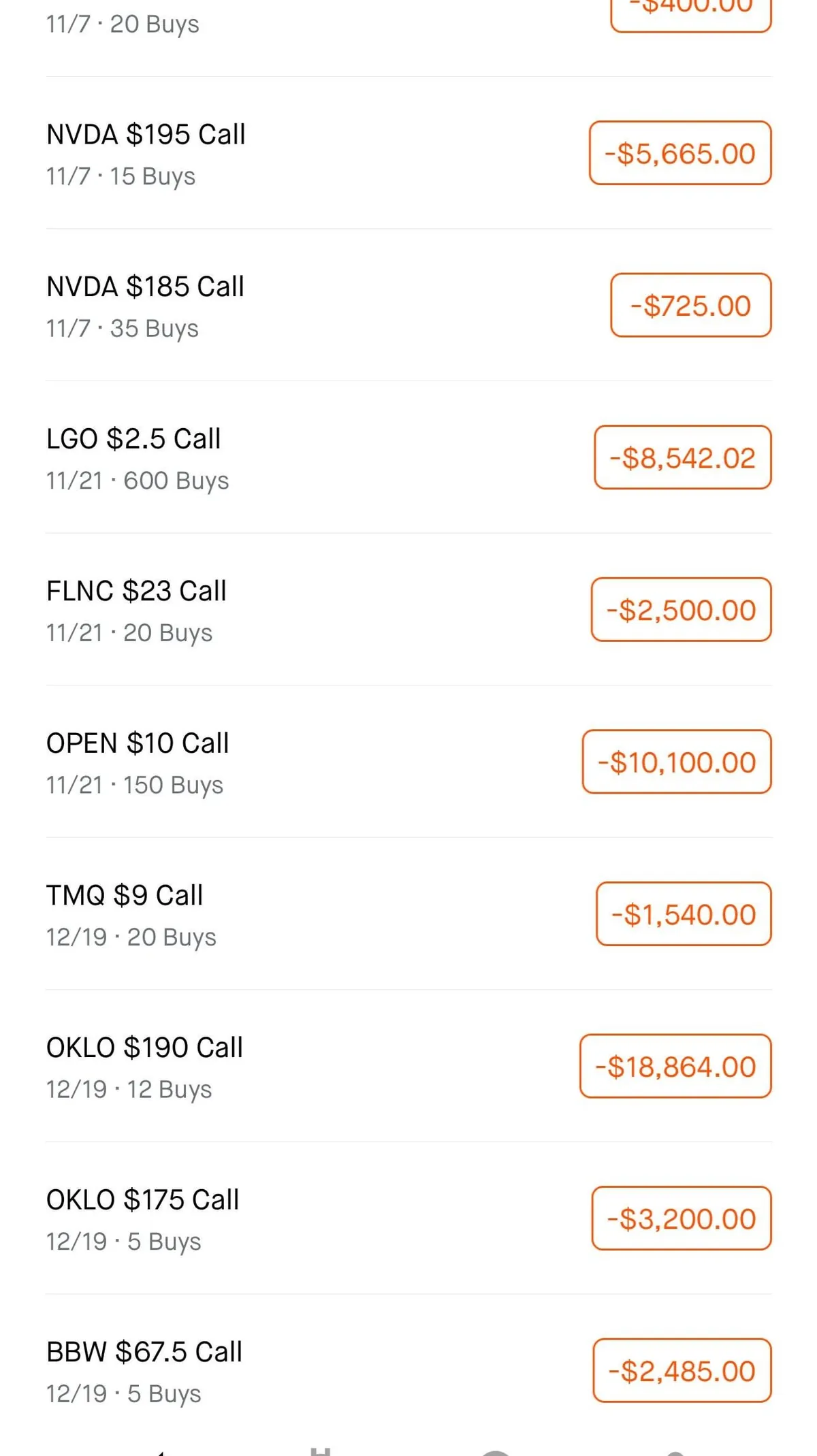Click the -$3,200.00 value button
This screenshot has height=1456, width=817.
point(681,1218)
